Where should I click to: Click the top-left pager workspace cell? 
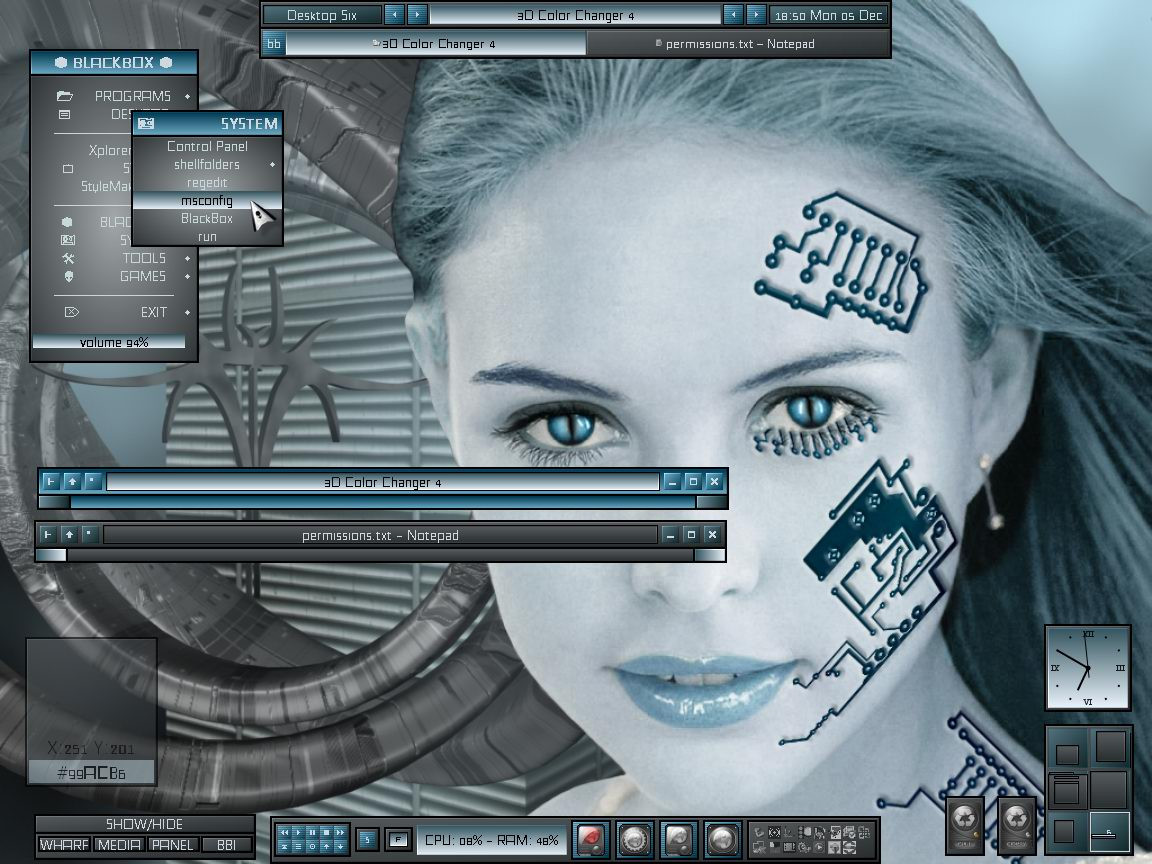[x=1068, y=748]
